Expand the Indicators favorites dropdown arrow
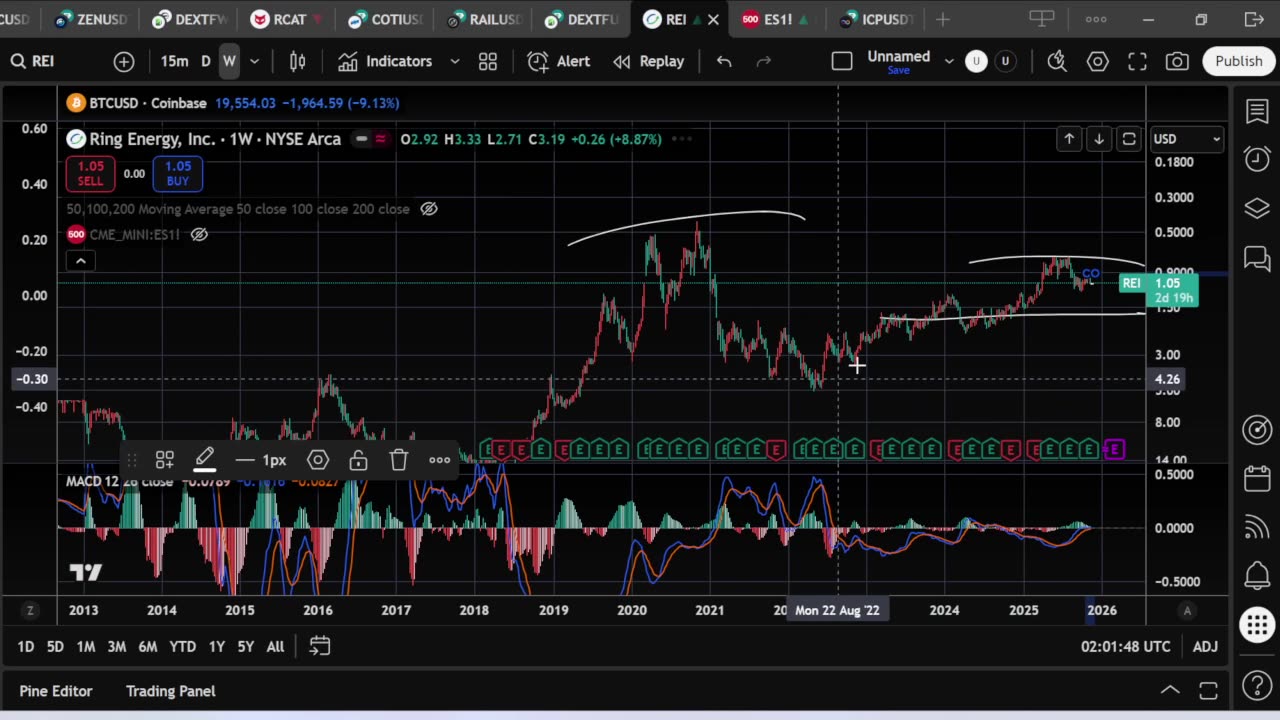This screenshot has width=1280, height=720. point(455,61)
